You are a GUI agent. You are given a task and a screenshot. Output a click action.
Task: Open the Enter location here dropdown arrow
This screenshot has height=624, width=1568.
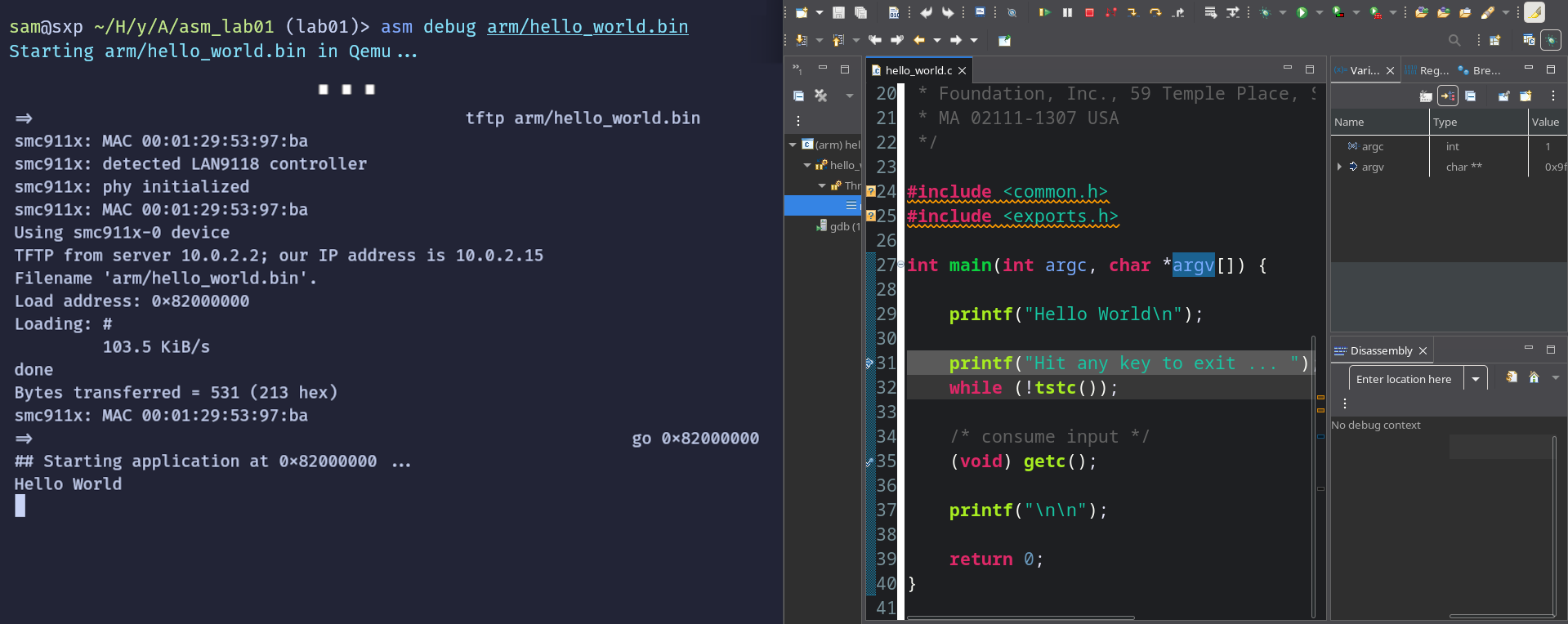1476,379
